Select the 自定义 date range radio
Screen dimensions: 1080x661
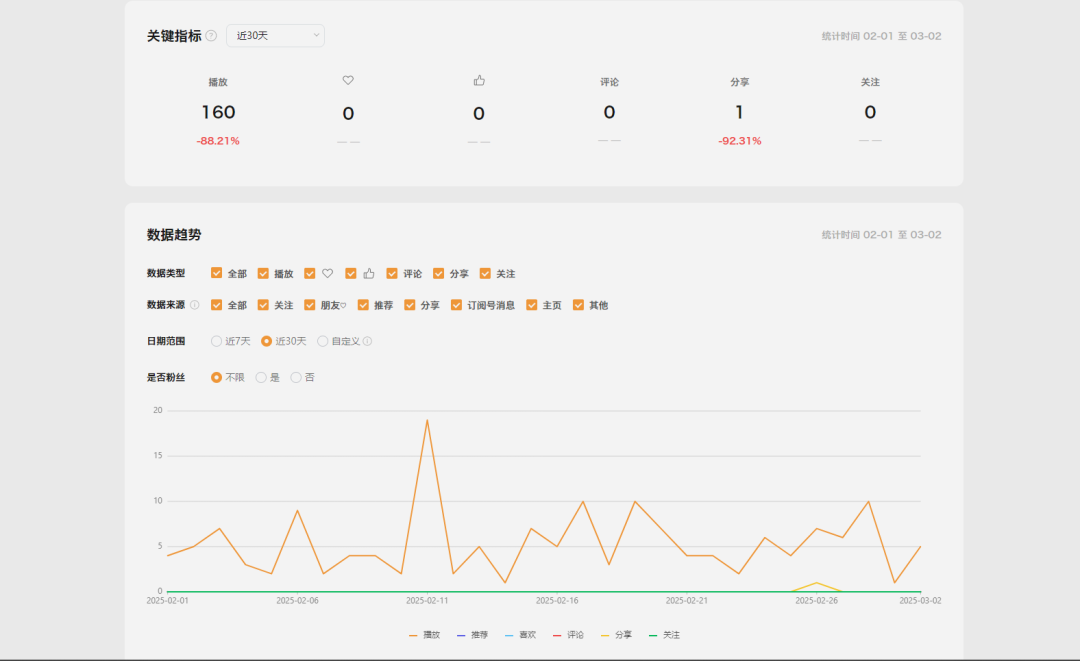(x=322, y=342)
